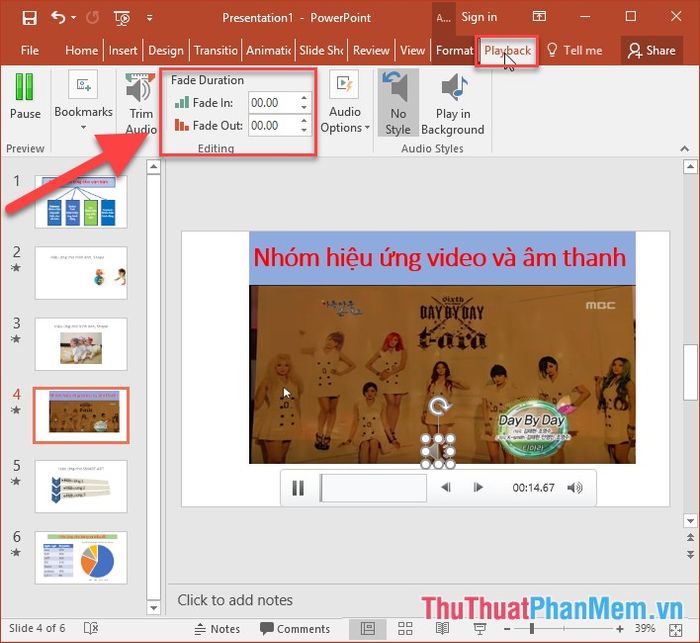The width and height of the screenshot is (700, 643).
Task: Switch to the Home tab
Action: pos(81,50)
